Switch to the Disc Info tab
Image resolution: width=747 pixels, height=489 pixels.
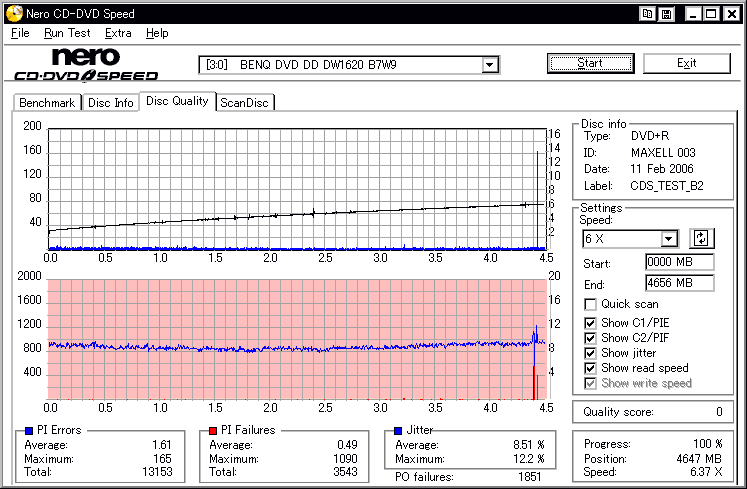tap(111, 103)
